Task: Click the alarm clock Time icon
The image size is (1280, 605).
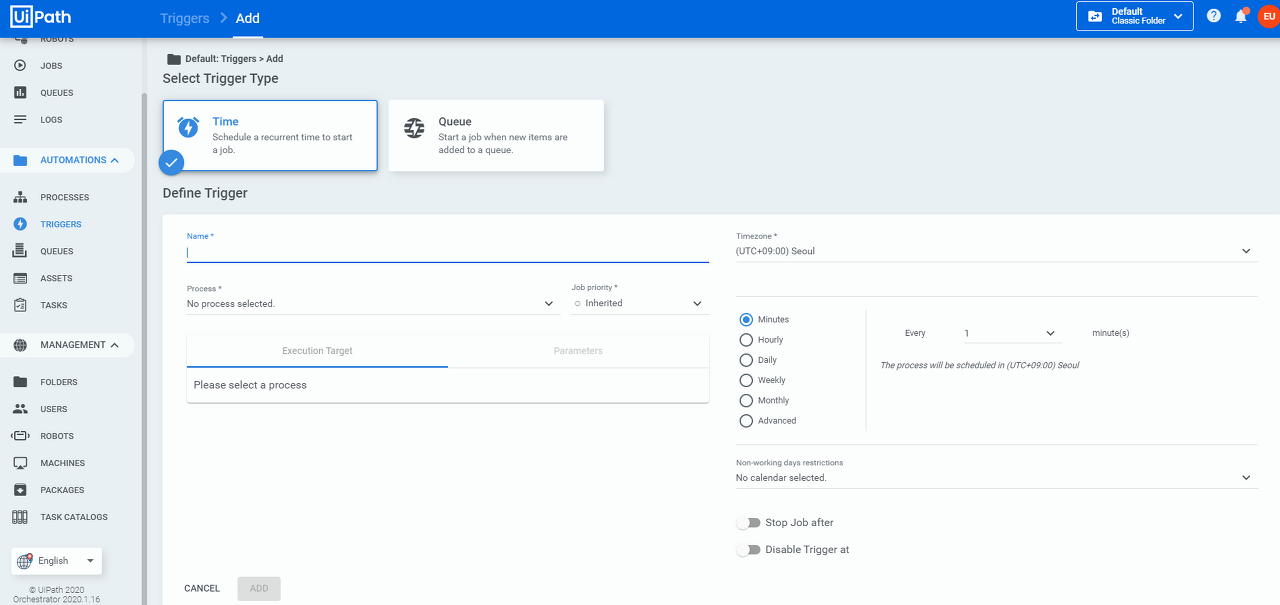Action: (x=188, y=128)
